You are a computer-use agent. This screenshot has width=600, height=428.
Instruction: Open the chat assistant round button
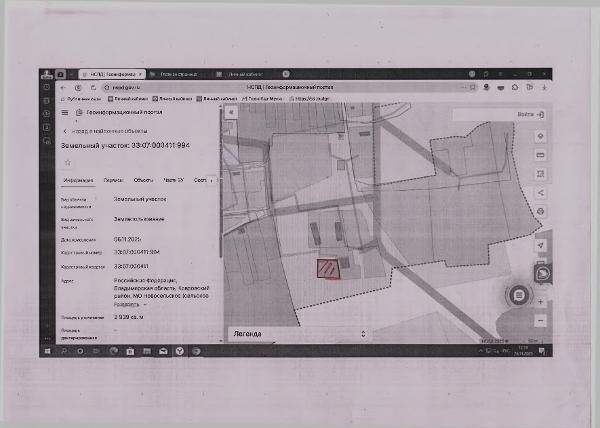[518, 295]
